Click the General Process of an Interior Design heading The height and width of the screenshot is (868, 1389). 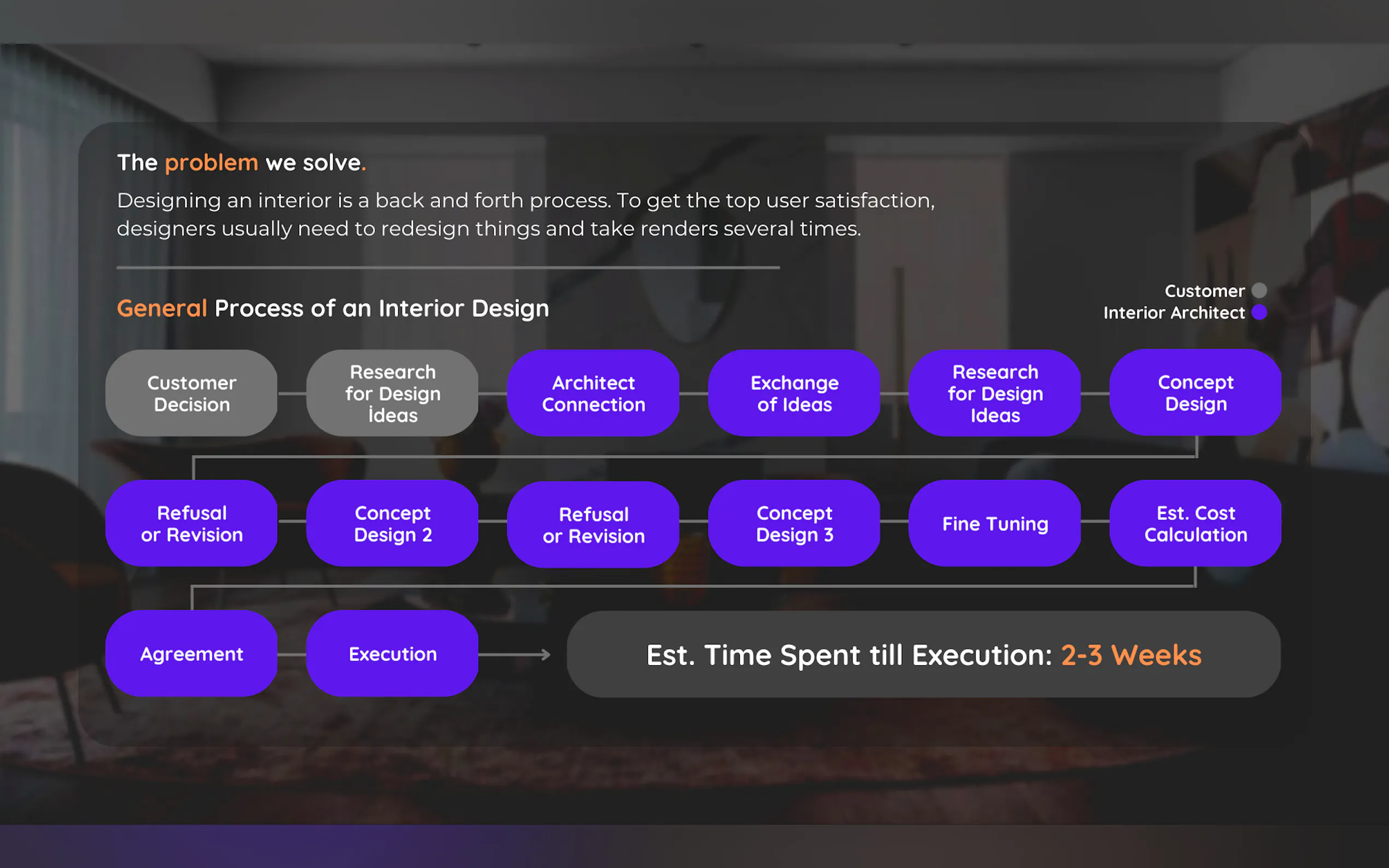[332, 309]
